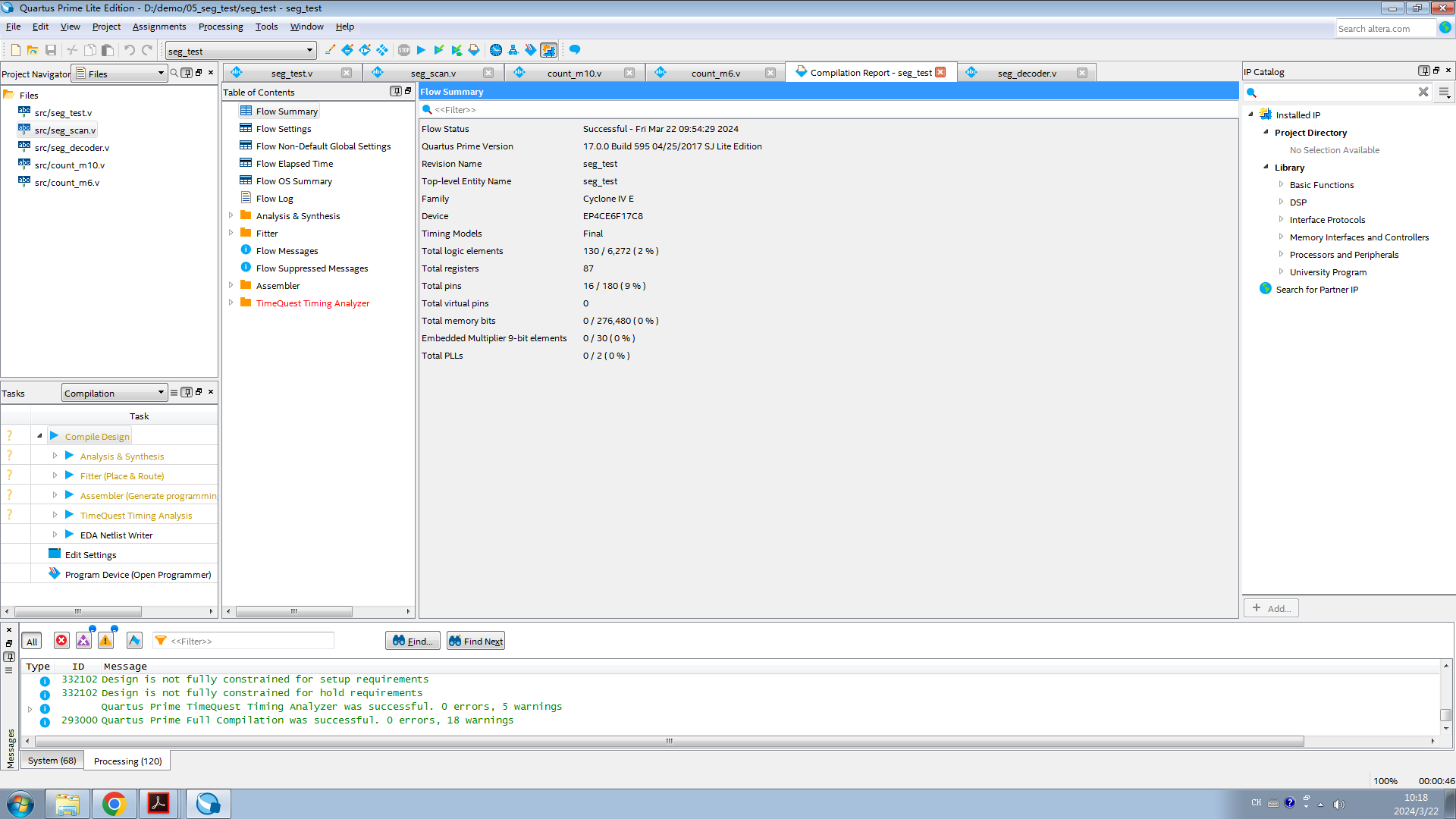Expand the Fitter (Place & Route) task
Viewport: 1456px width, 819px height.
(x=55, y=475)
